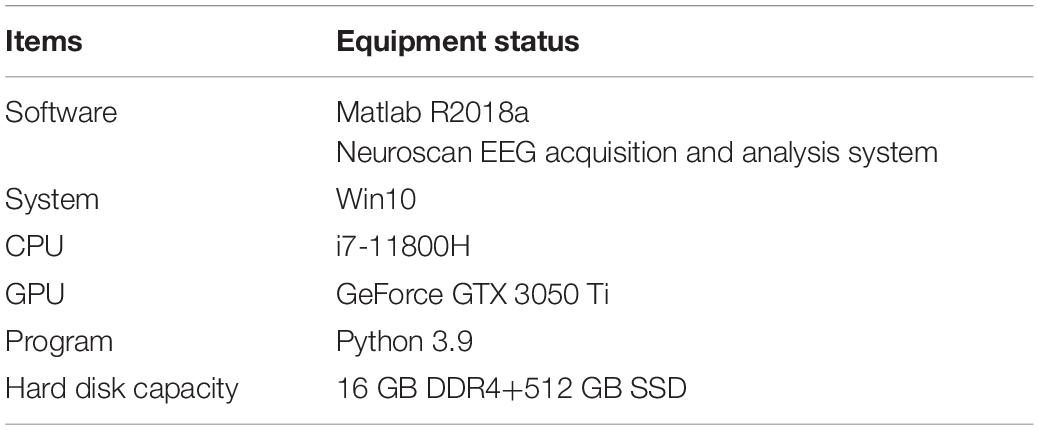Click the Program row label
Image resolution: width=1039 pixels, height=430 pixels.
59,342
